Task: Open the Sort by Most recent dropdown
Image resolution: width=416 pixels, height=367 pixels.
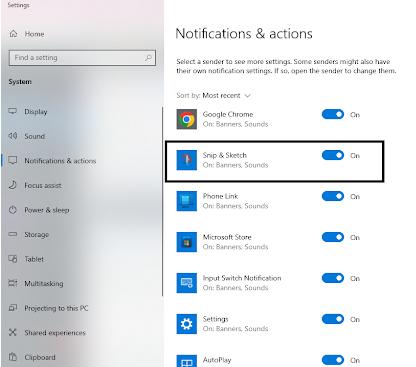Action: pos(226,96)
